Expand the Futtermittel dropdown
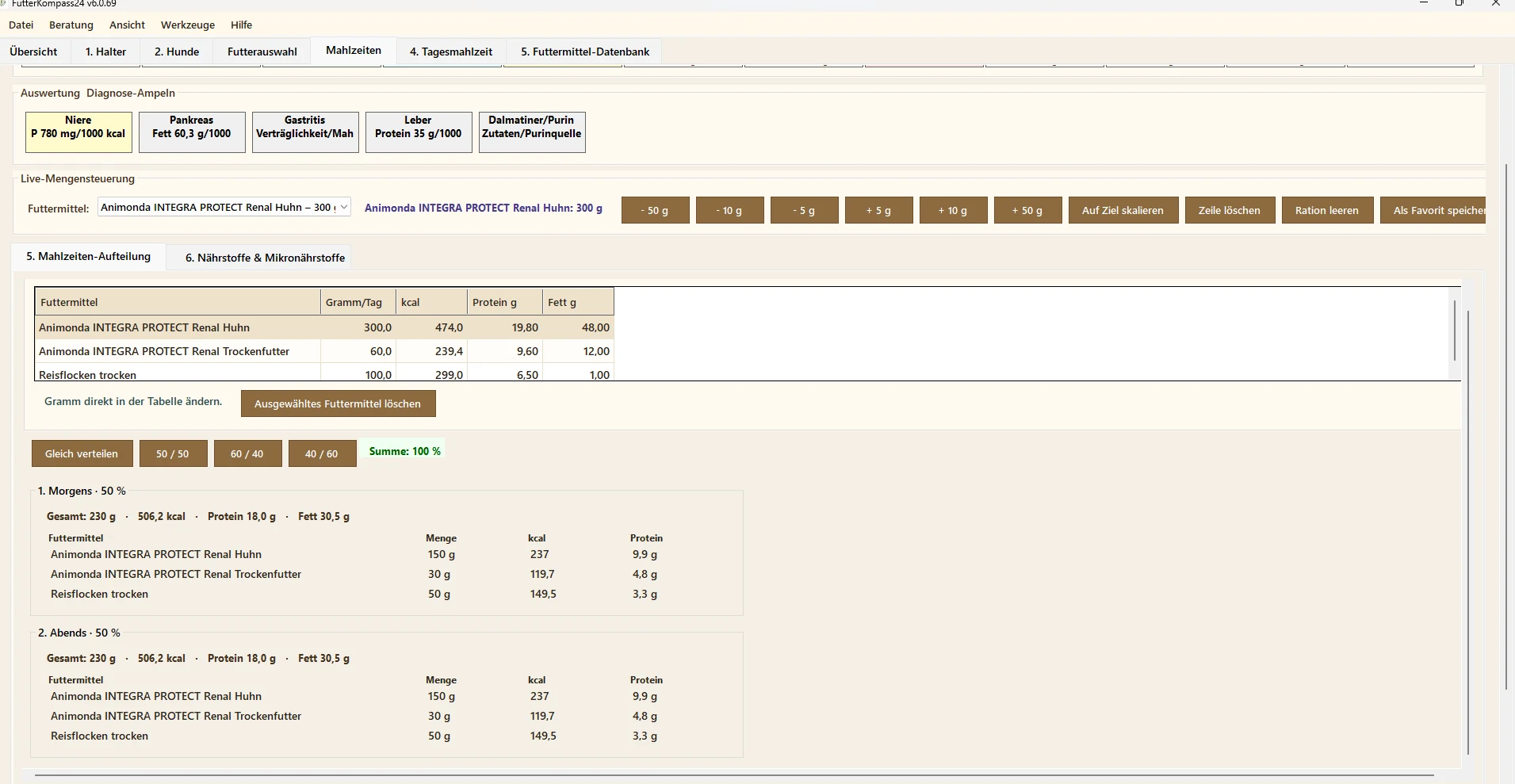The width and height of the screenshot is (1515, 784). (x=224, y=208)
